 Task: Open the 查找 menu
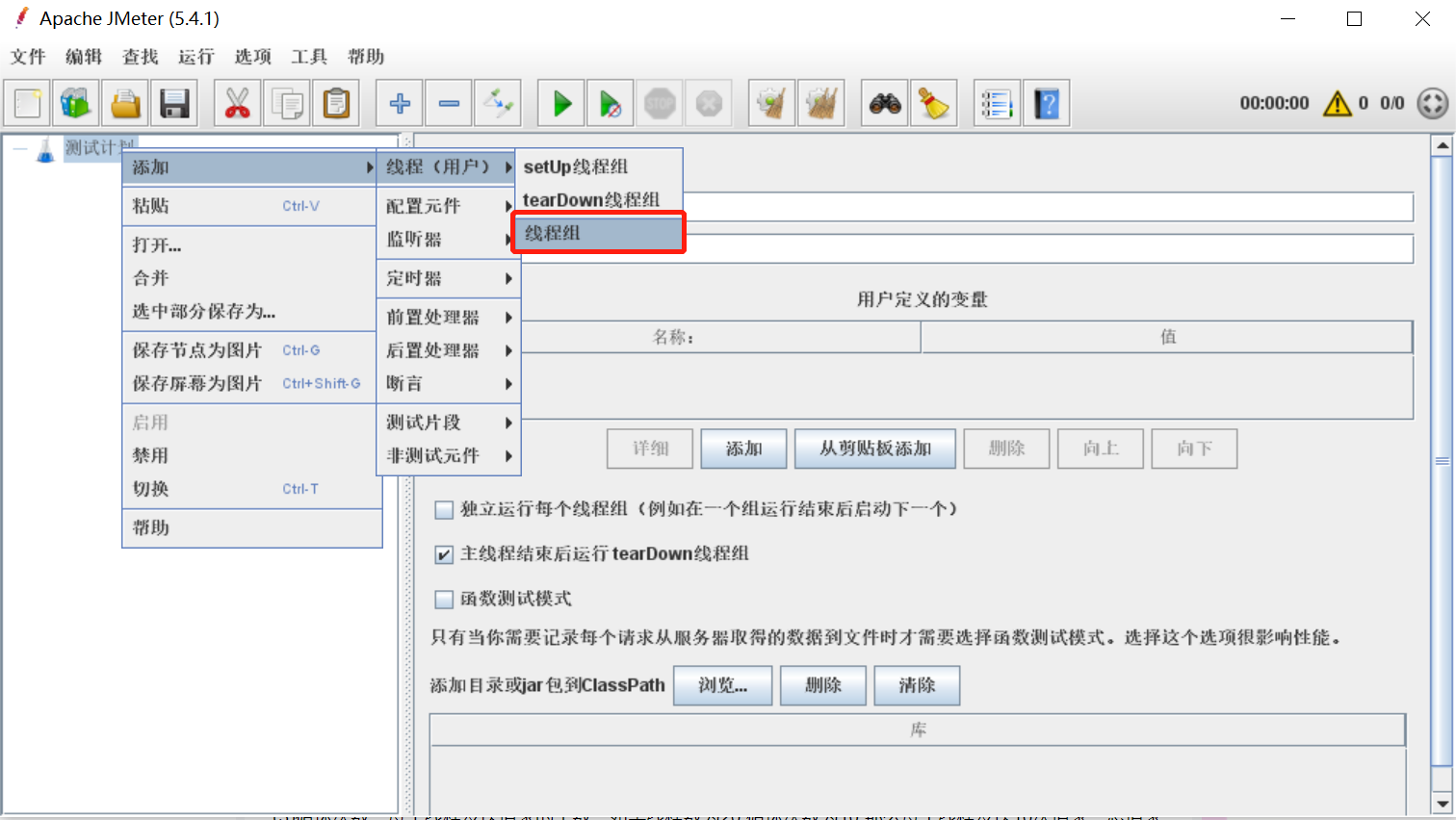coord(141,57)
